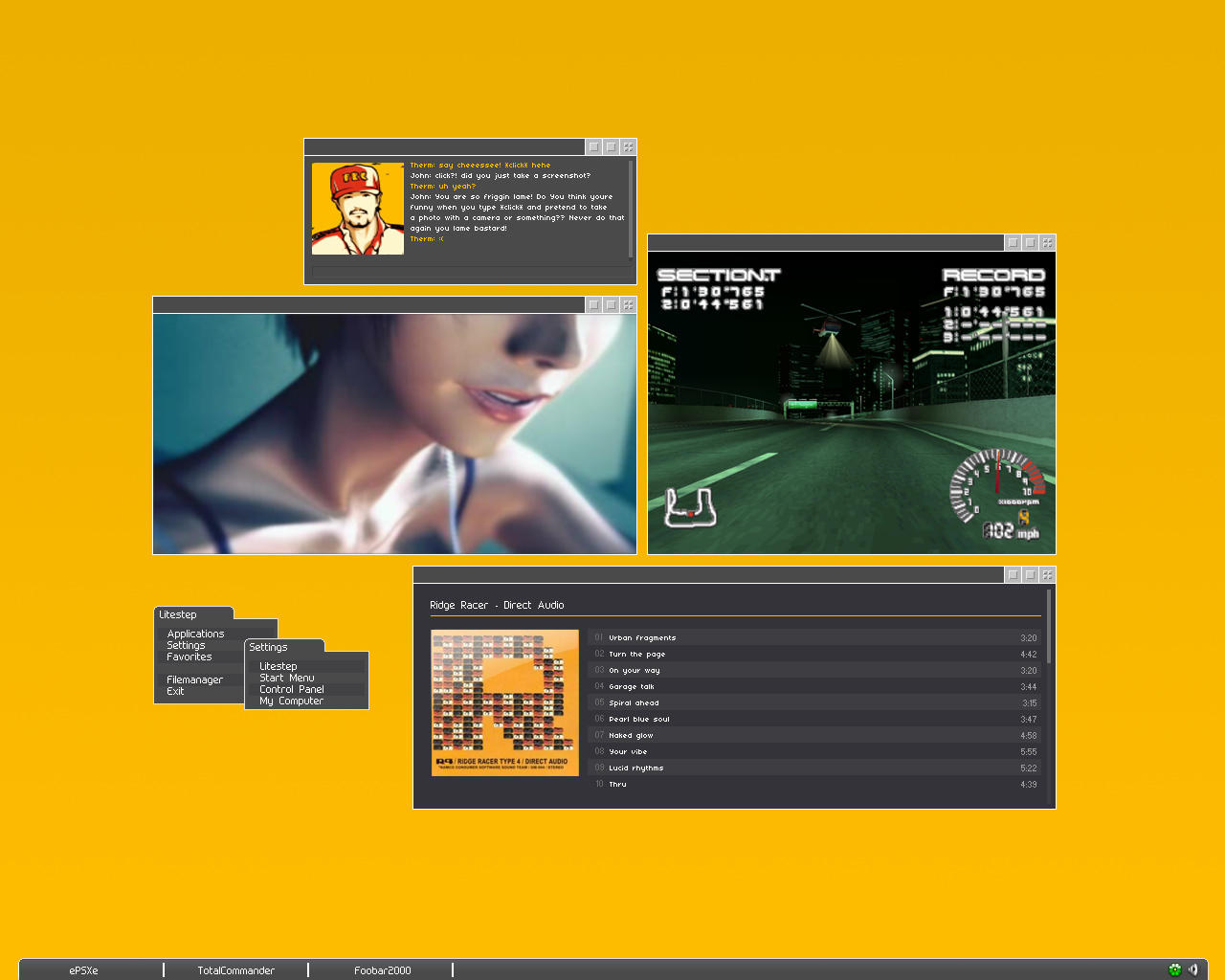Image resolution: width=1225 pixels, height=980 pixels.
Task: Open Favorites in the Litestep menu
Action: pyautogui.click(x=189, y=657)
